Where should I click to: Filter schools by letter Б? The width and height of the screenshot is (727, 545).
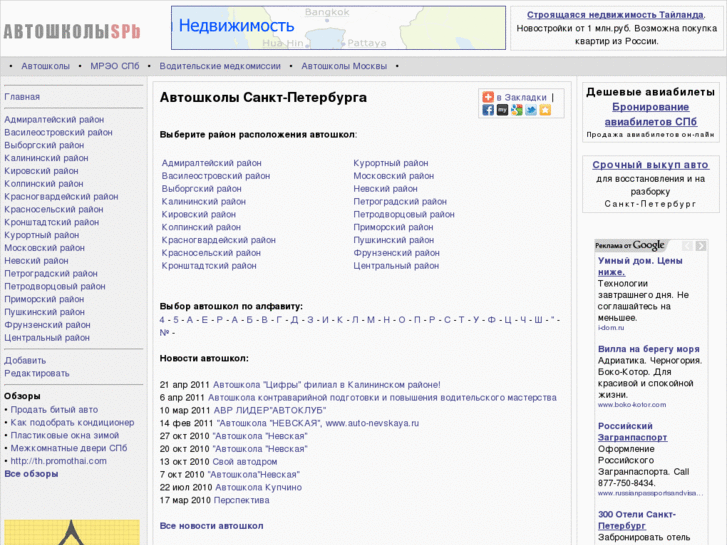pyautogui.click(x=249, y=320)
